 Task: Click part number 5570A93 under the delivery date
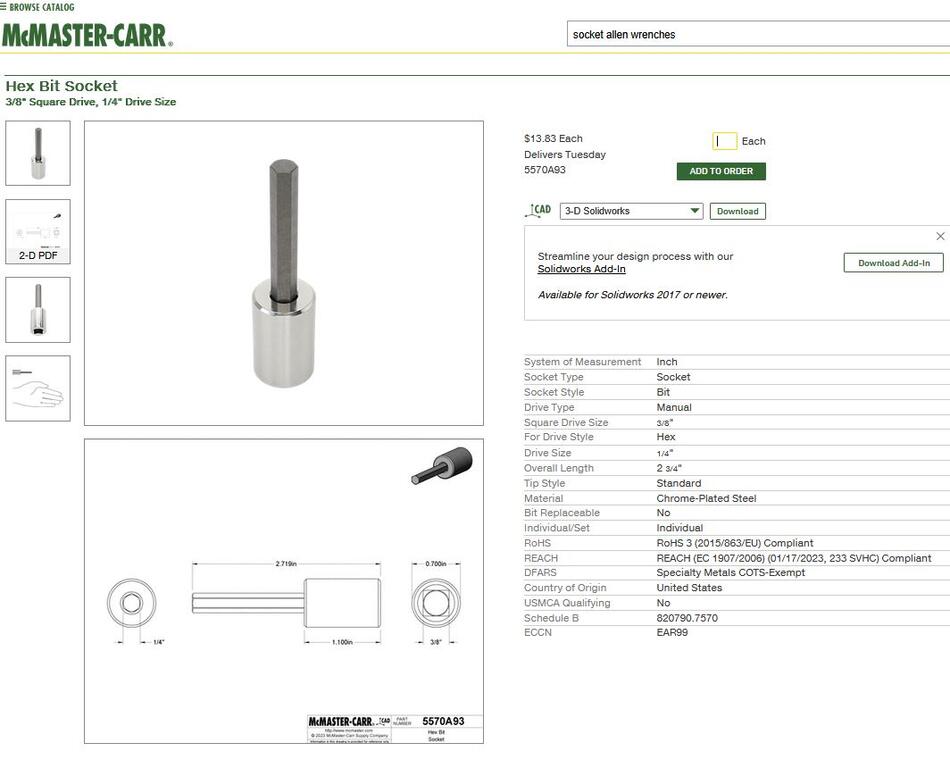[544, 170]
